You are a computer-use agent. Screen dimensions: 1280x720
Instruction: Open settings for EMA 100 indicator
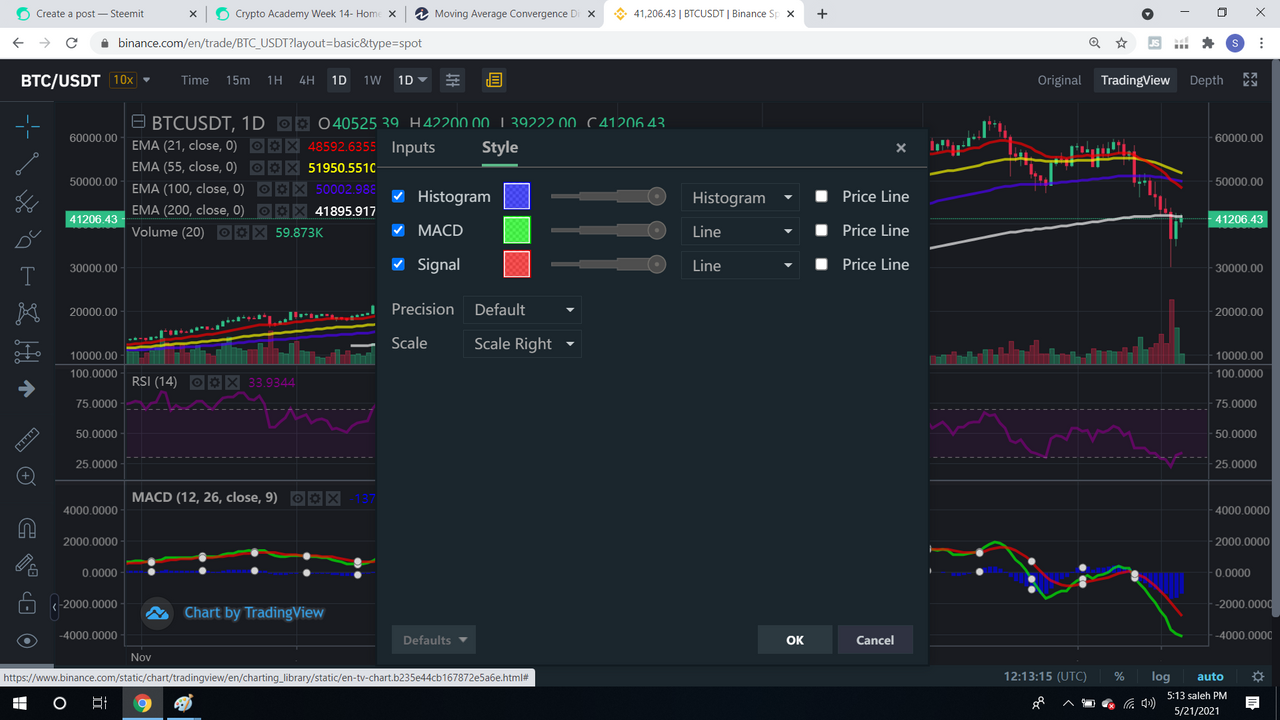click(281, 189)
